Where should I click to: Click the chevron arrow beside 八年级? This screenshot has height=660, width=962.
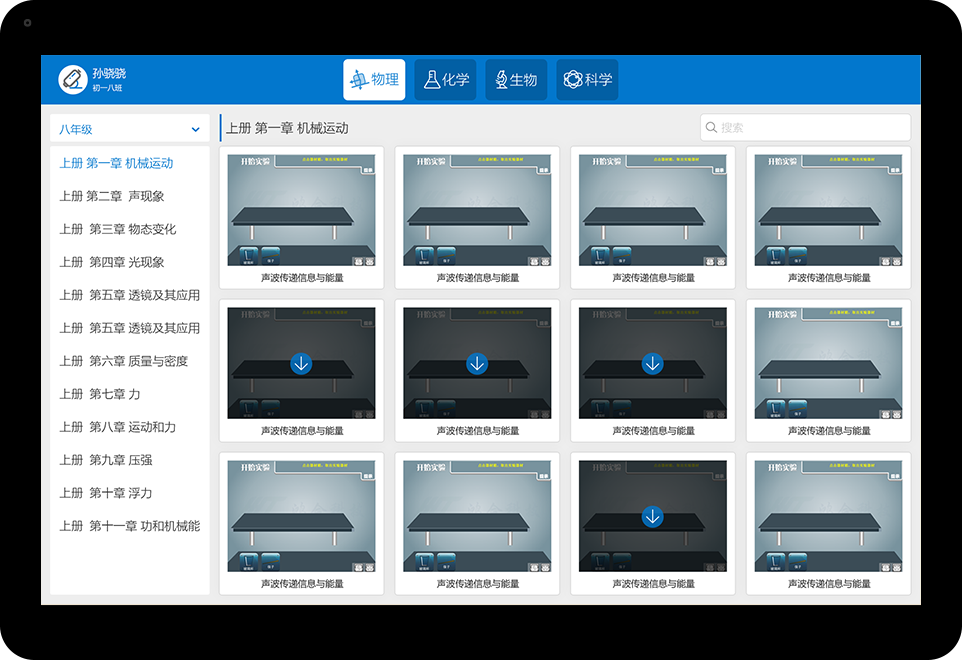tap(195, 130)
